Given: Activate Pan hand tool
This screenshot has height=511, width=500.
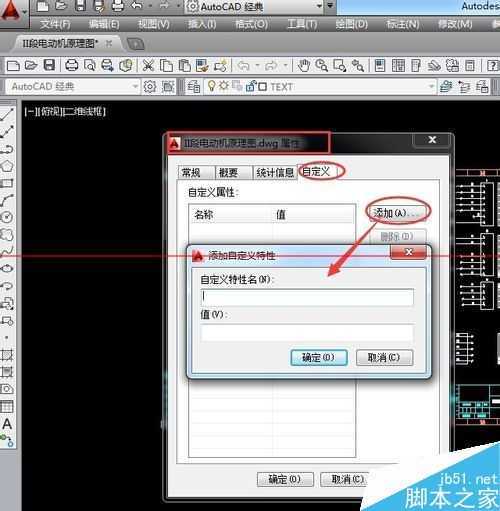Looking at the screenshot, I should pyautogui.click(x=304, y=65).
